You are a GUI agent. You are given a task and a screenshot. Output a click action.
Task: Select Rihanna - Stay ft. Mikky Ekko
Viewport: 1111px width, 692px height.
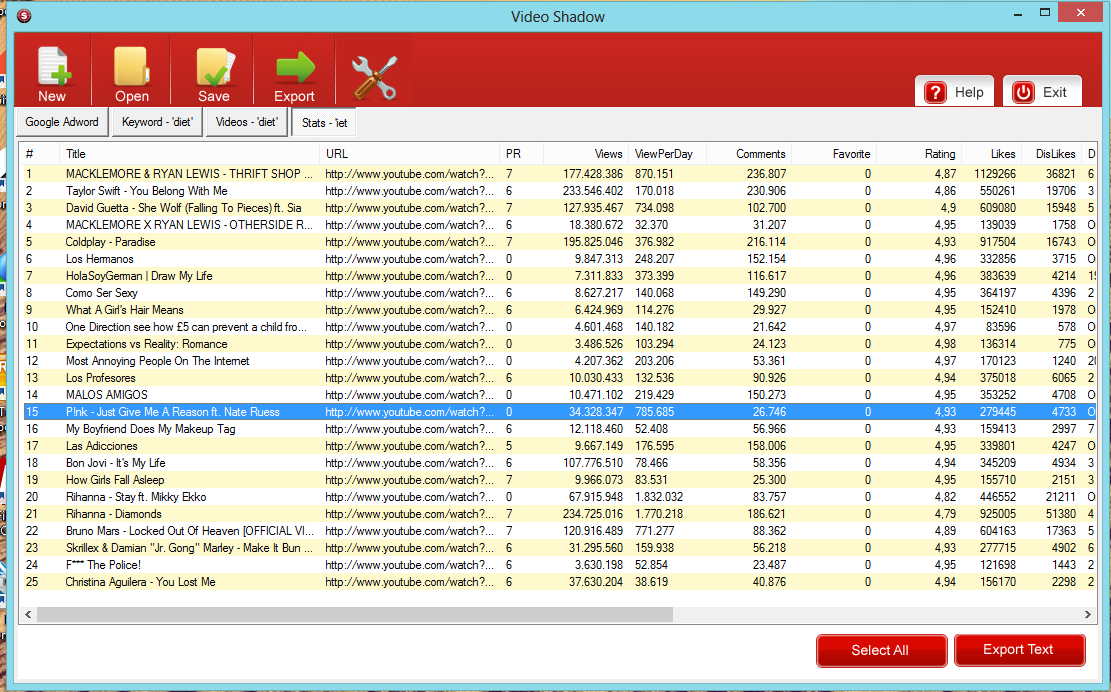pyautogui.click(x=559, y=497)
